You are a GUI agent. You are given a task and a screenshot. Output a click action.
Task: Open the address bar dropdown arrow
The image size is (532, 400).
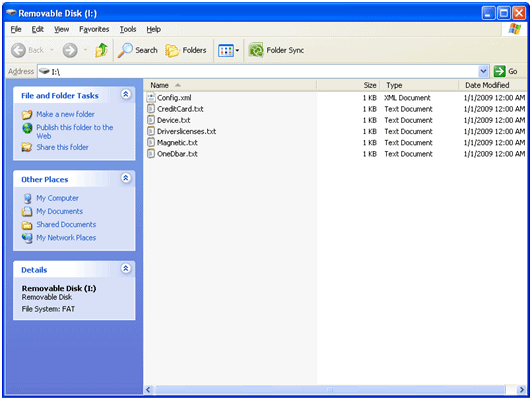483,71
